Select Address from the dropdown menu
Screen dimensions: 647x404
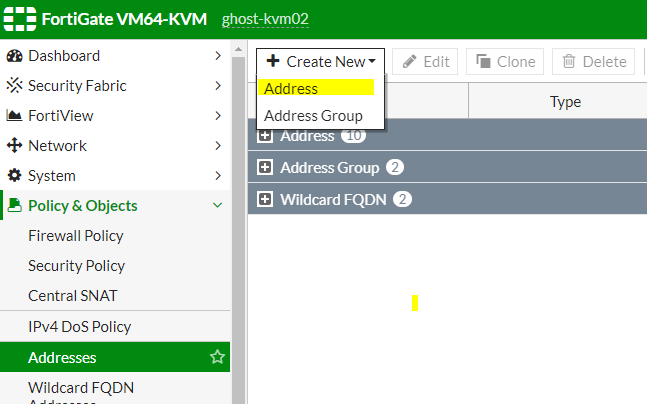coord(291,89)
